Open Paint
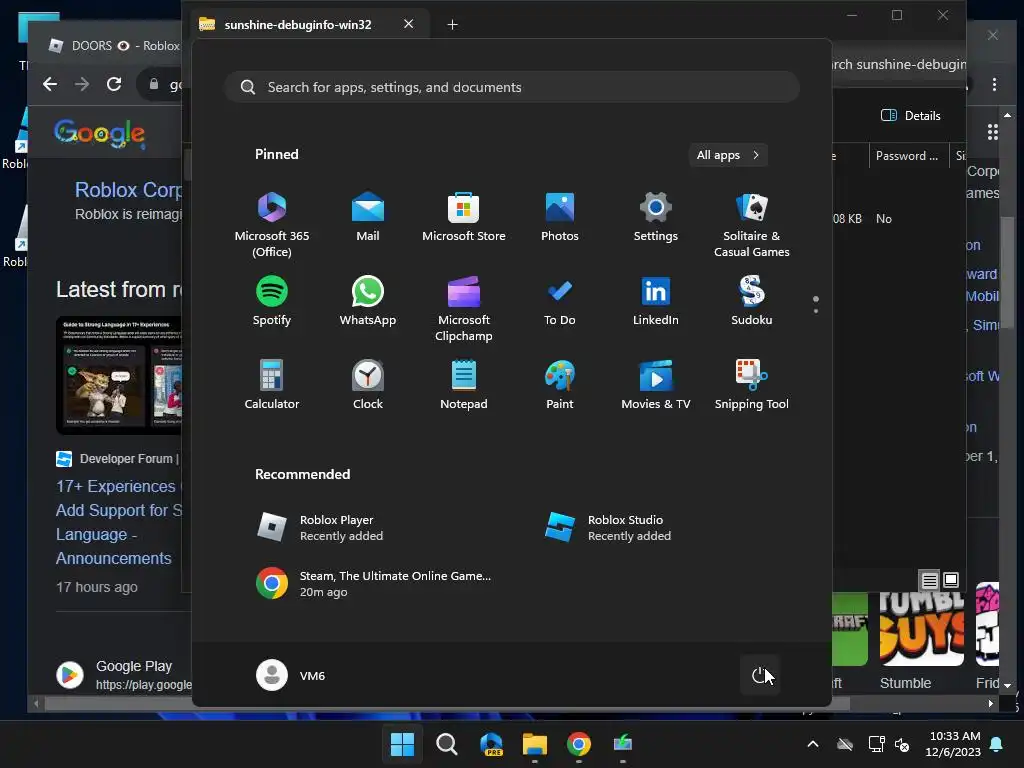 (x=560, y=385)
